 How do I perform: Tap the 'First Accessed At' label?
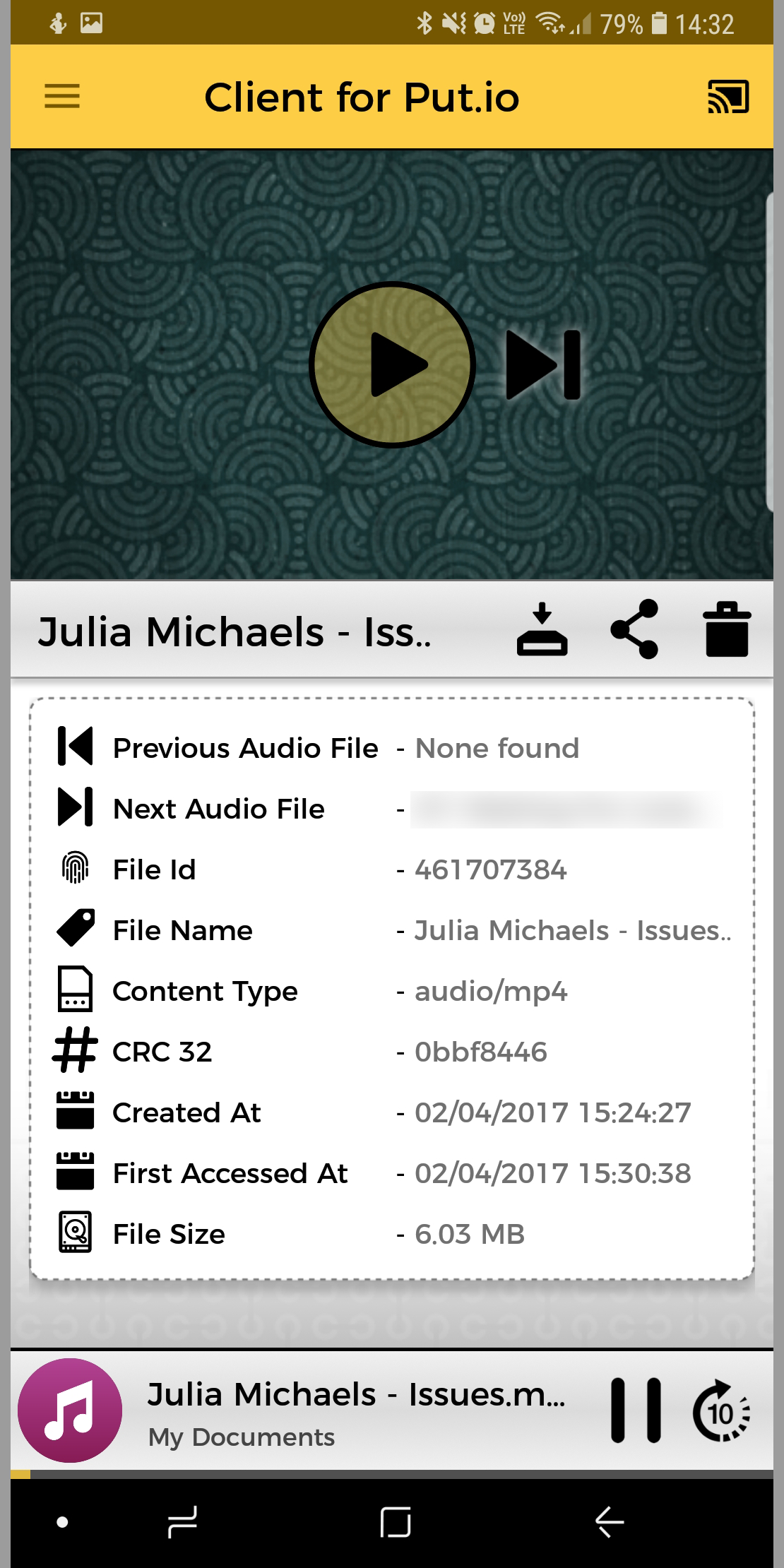pyautogui.click(x=230, y=1173)
